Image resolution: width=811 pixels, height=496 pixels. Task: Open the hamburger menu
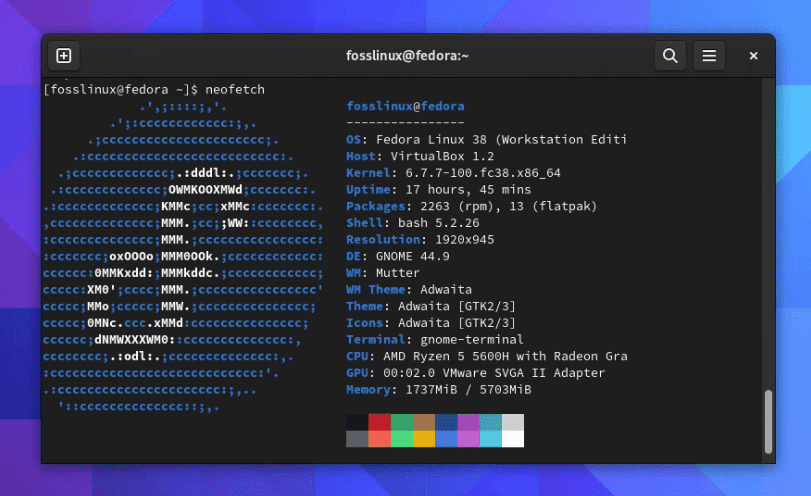coord(709,55)
